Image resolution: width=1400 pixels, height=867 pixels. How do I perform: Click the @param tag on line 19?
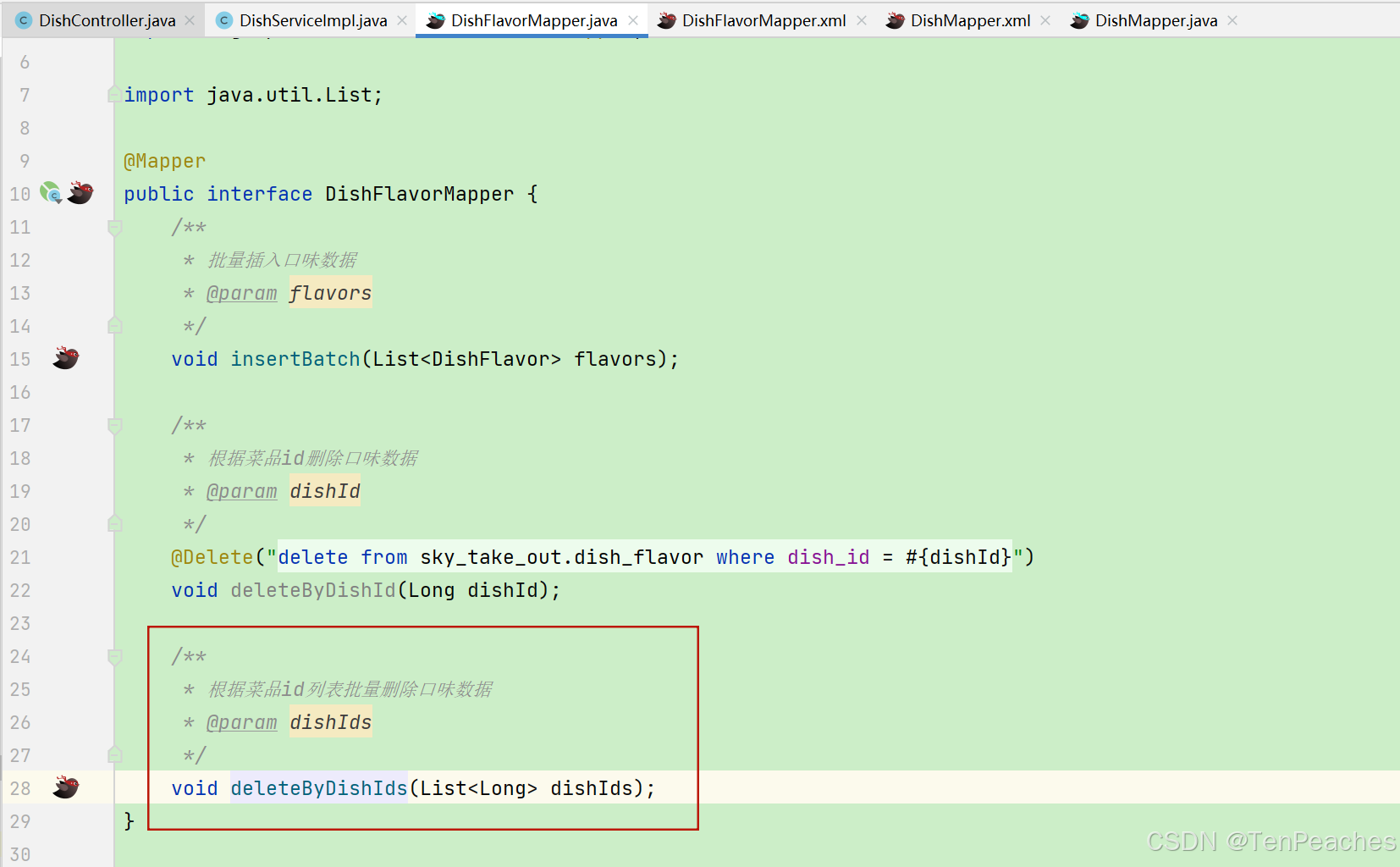pos(242,491)
